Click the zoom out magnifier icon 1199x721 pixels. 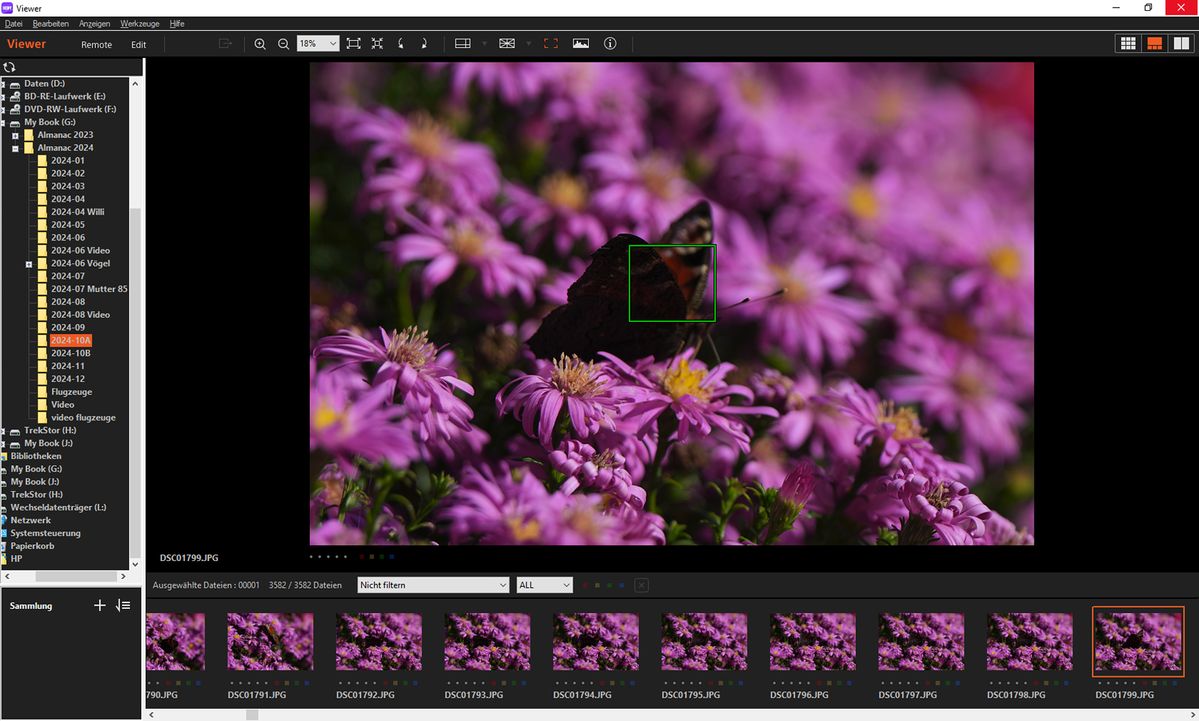(x=283, y=44)
